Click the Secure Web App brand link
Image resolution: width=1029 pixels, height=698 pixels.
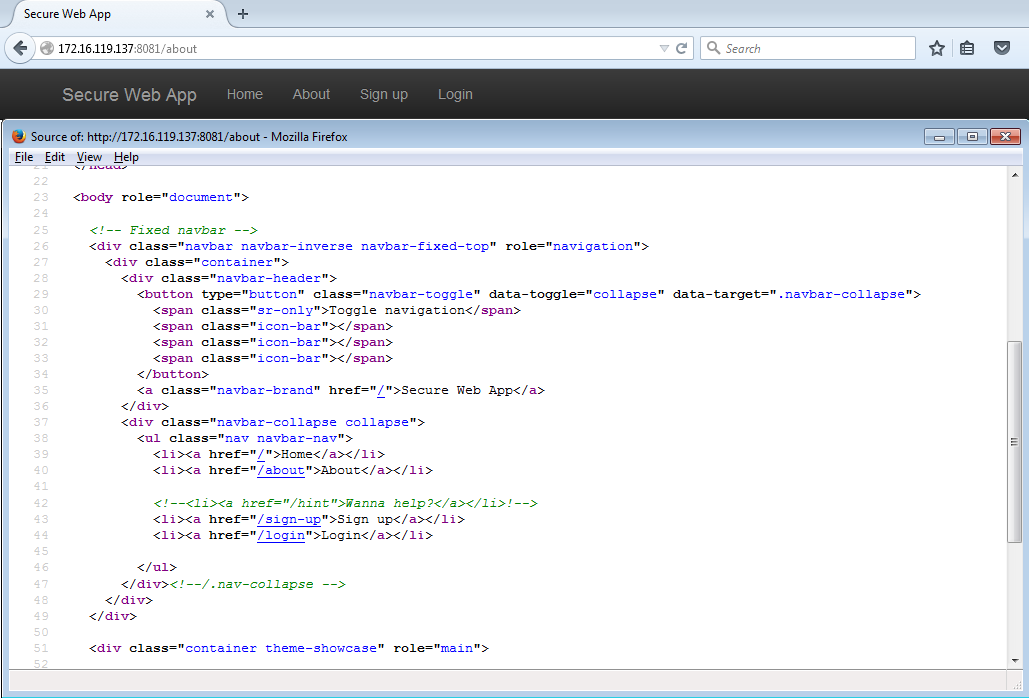[129, 94]
